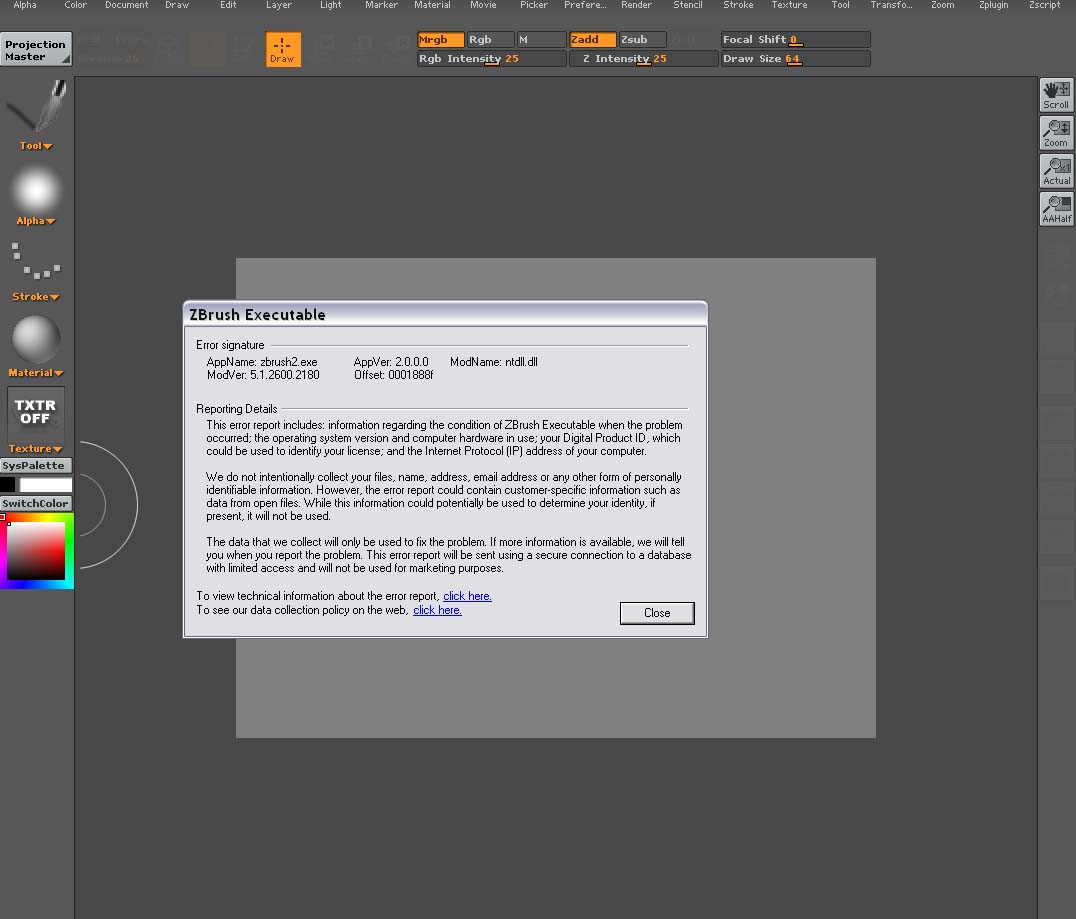Image resolution: width=1076 pixels, height=919 pixels.
Task: Click the Scroll hand icon
Action: pos(1056,95)
